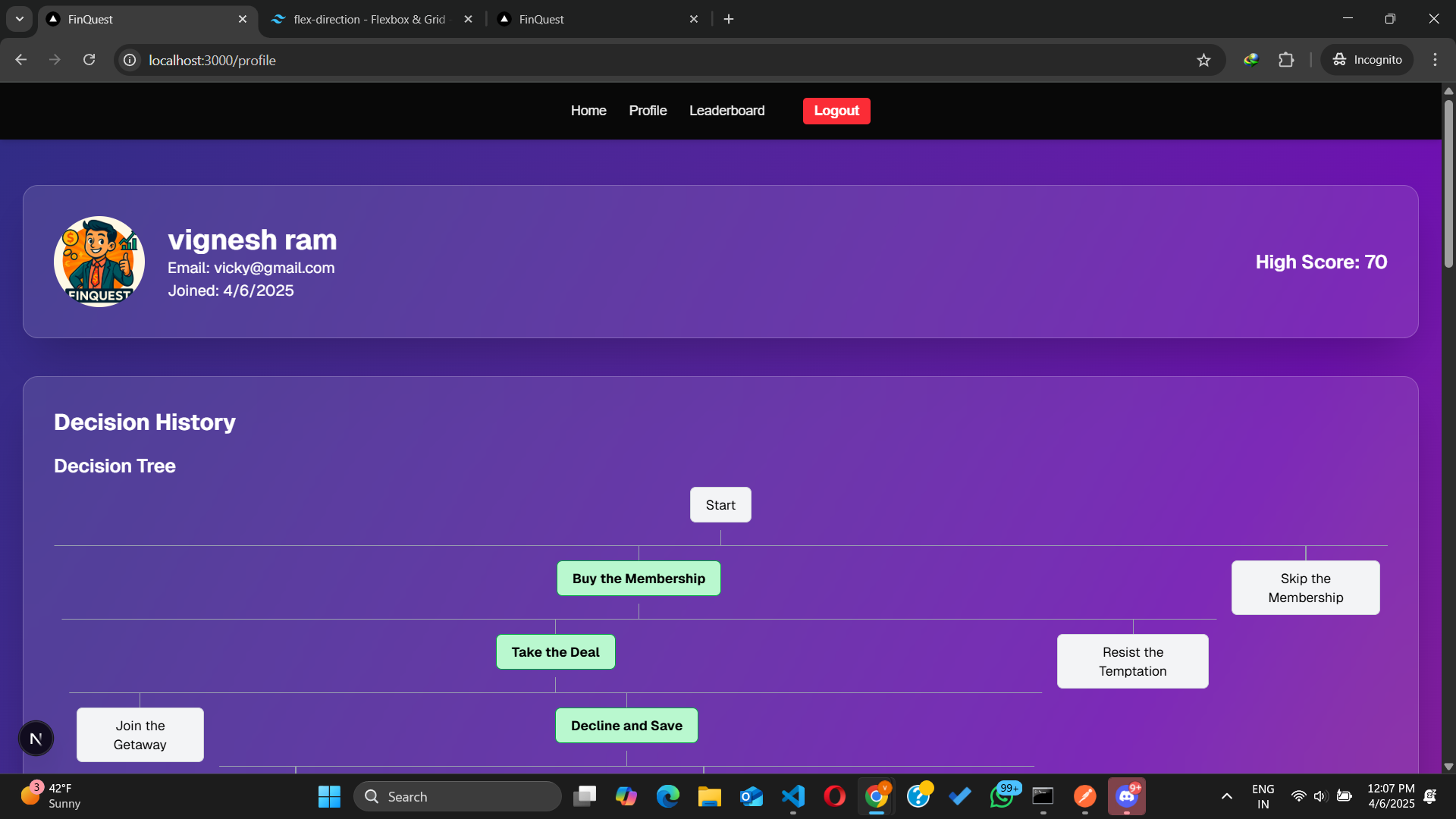Select the Take the Deal tree node
The image size is (1456, 819).
555,652
